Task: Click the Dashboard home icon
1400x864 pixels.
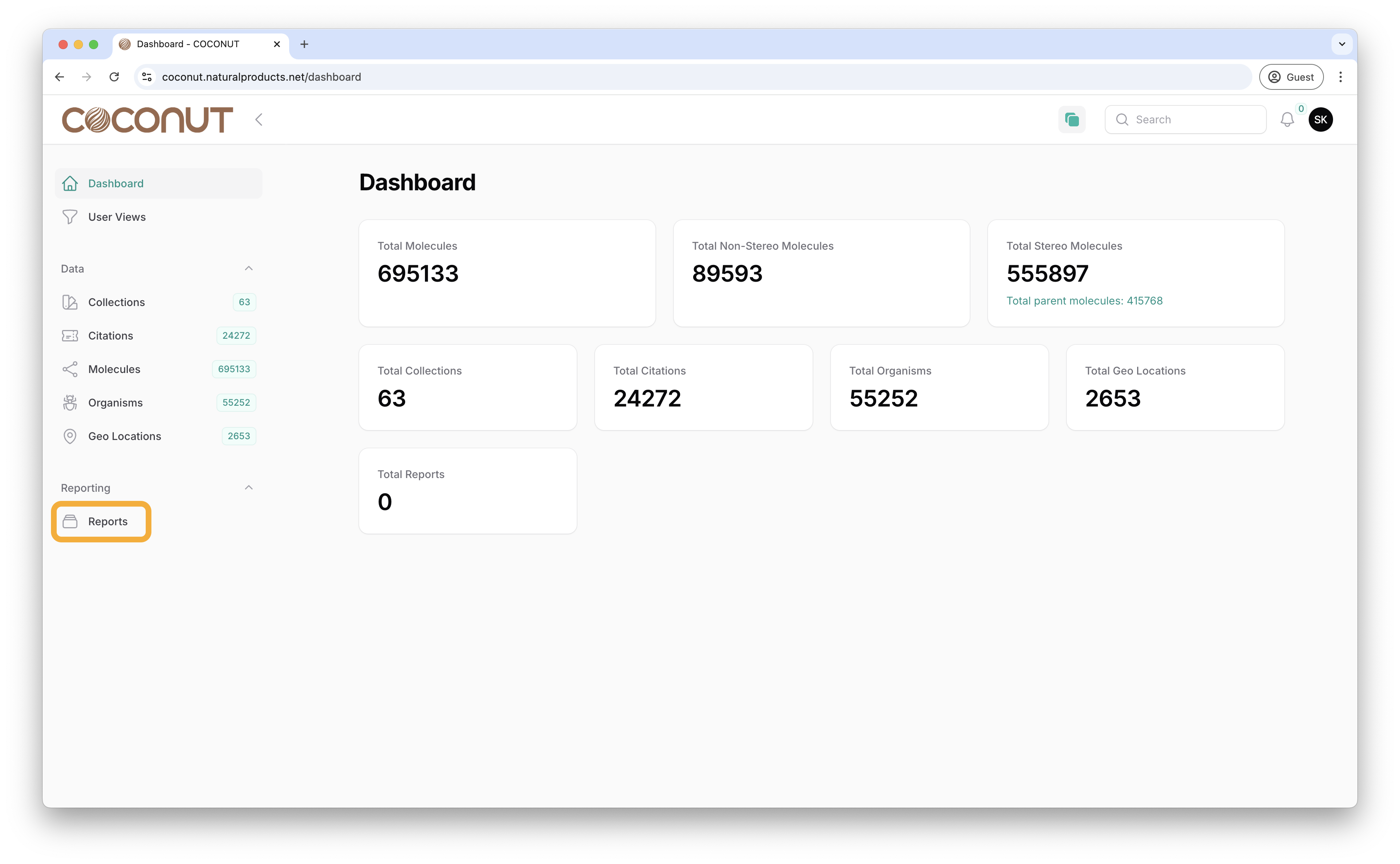Action: 70,183
